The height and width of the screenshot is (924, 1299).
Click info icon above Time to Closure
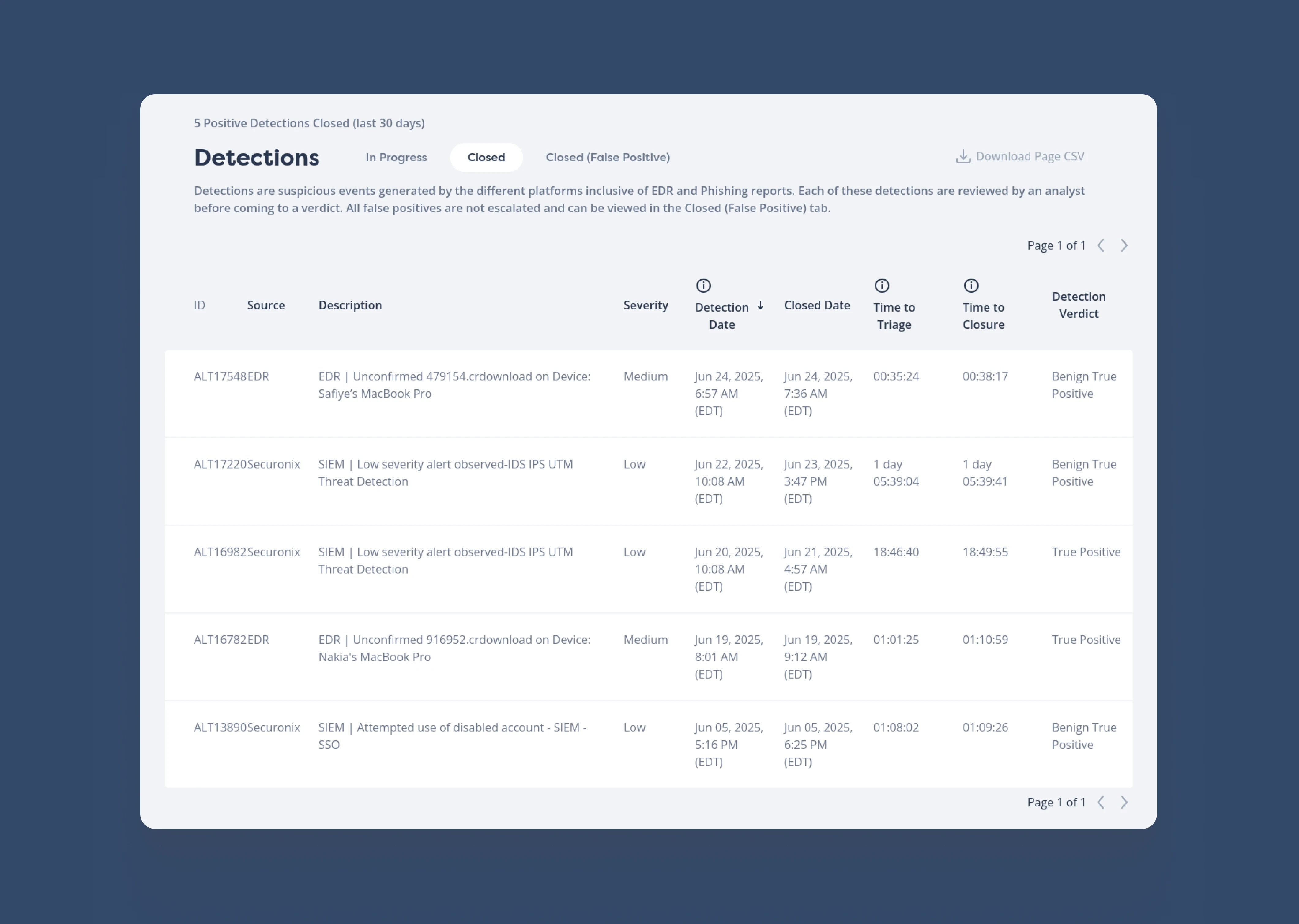pyautogui.click(x=971, y=286)
